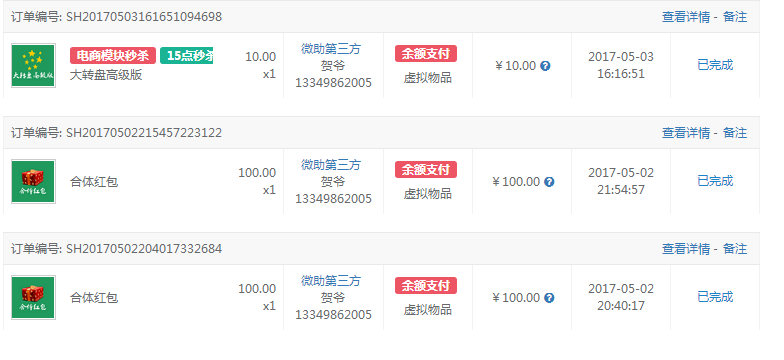784x360 pixels.
Task: Click 微助第三方 link in order dated 21:54:57
Action: [x=330, y=165]
